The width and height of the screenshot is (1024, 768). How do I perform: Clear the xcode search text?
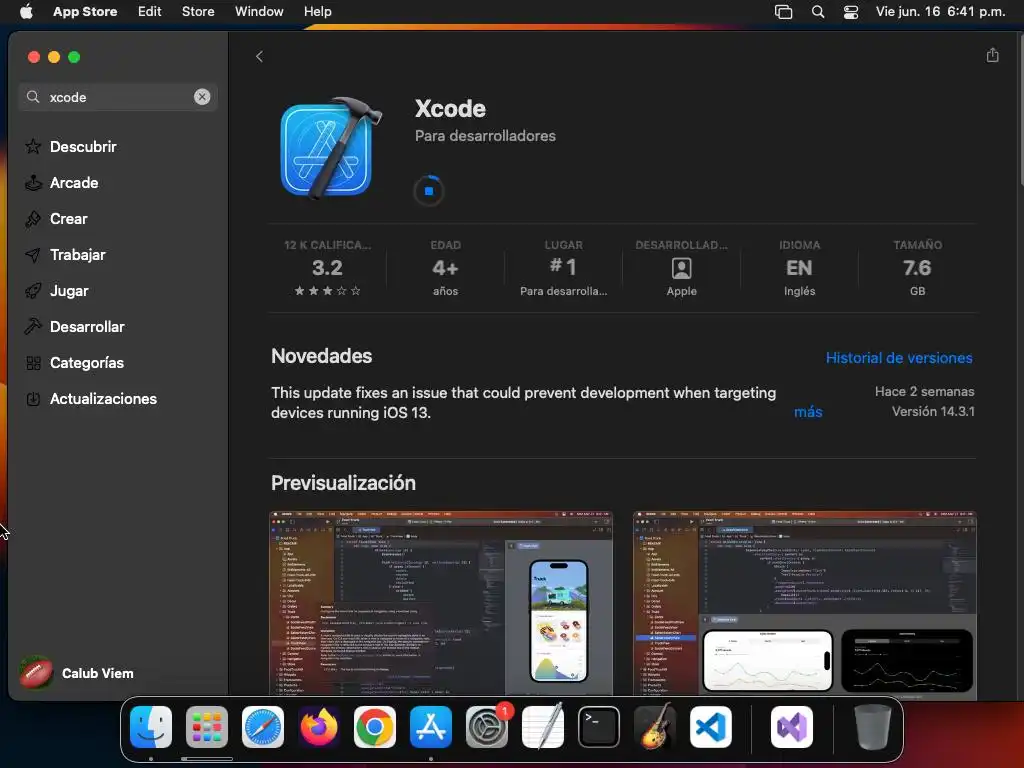pos(202,97)
